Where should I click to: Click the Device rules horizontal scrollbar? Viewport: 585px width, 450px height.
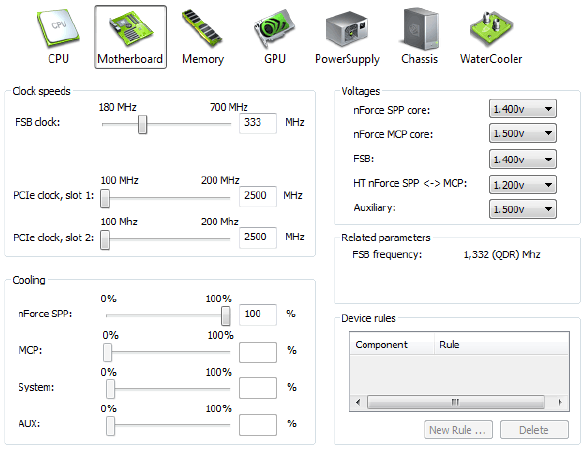[459, 402]
